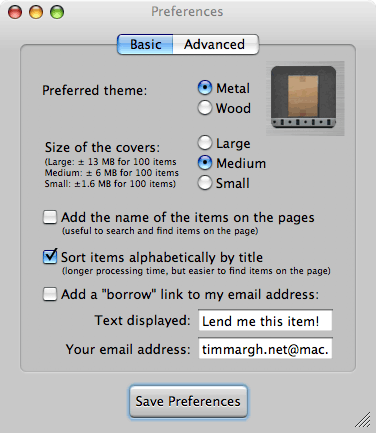Choose Small cover size

coord(205,183)
